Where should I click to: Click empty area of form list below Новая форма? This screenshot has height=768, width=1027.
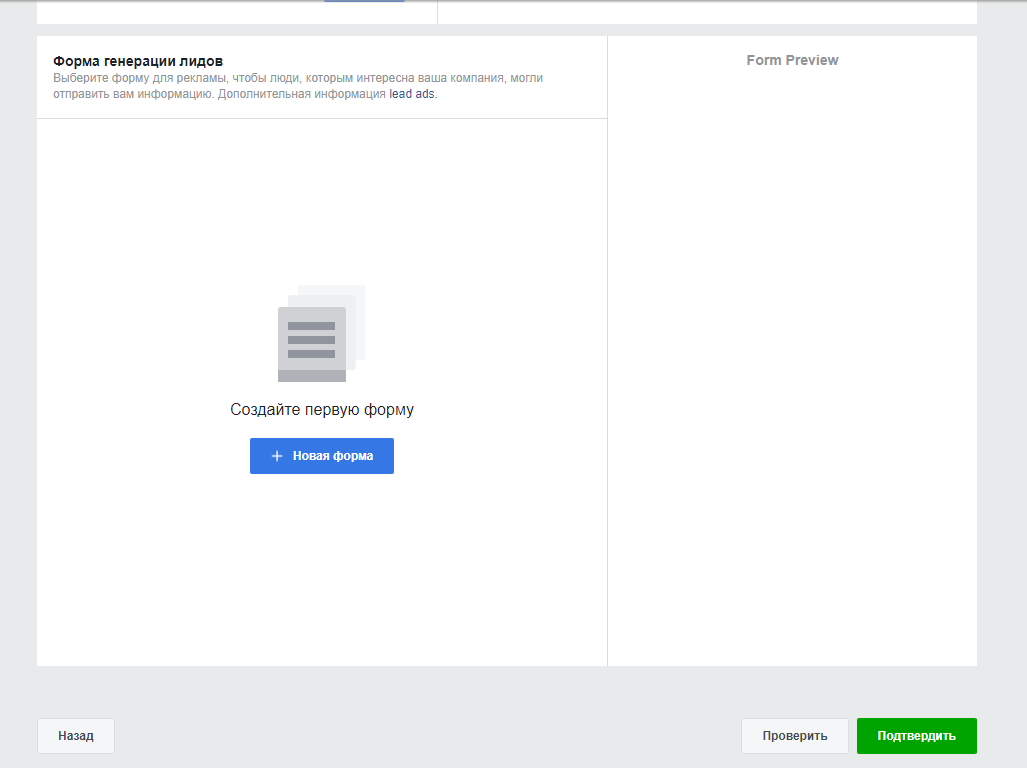(x=321, y=570)
